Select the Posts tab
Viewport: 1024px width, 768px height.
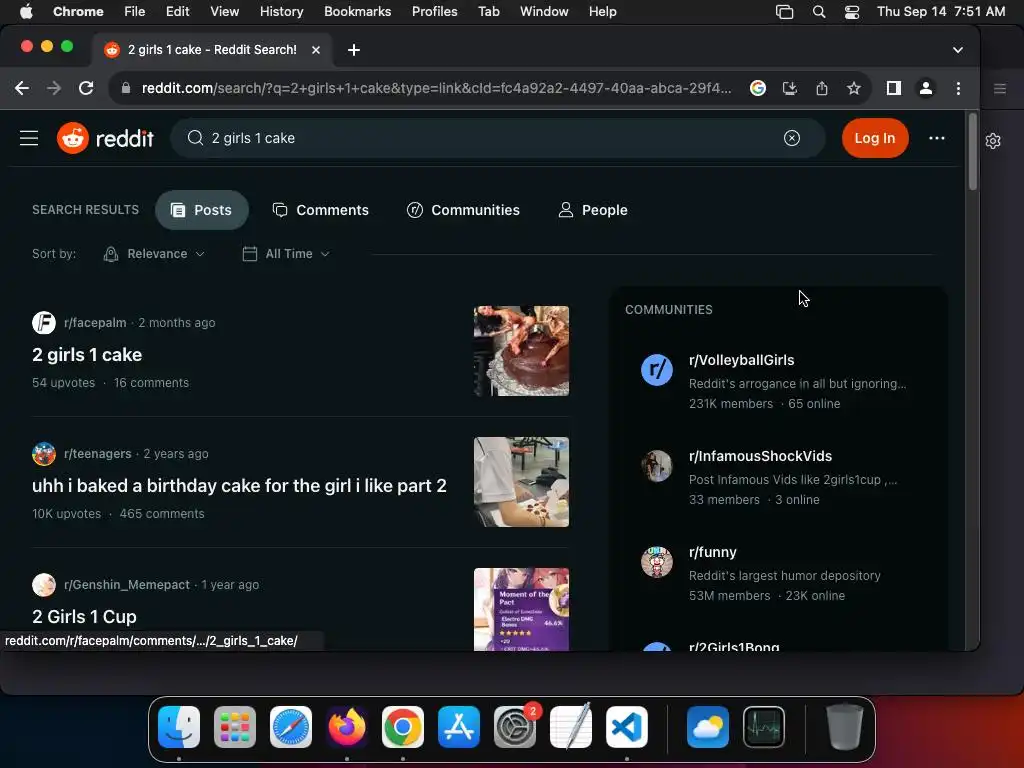point(202,210)
